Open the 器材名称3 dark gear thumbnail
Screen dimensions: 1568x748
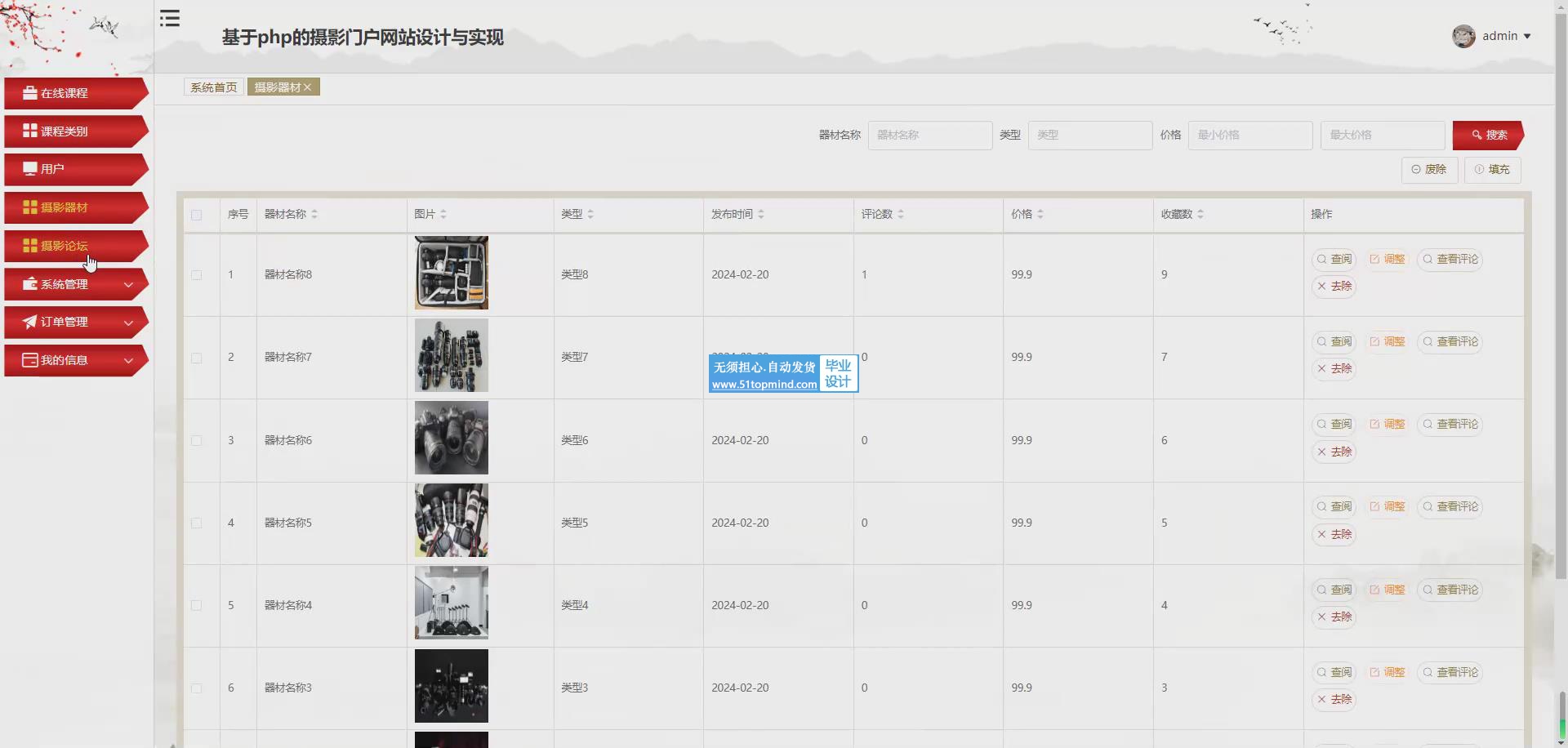point(452,686)
